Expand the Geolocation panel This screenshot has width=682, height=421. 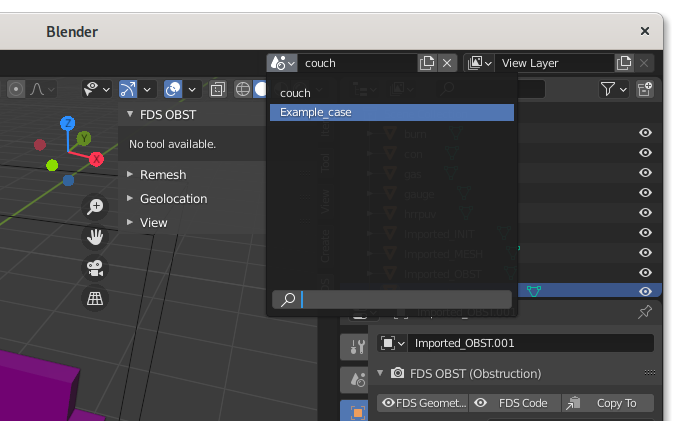pyautogui.click(x=130, y=198)
